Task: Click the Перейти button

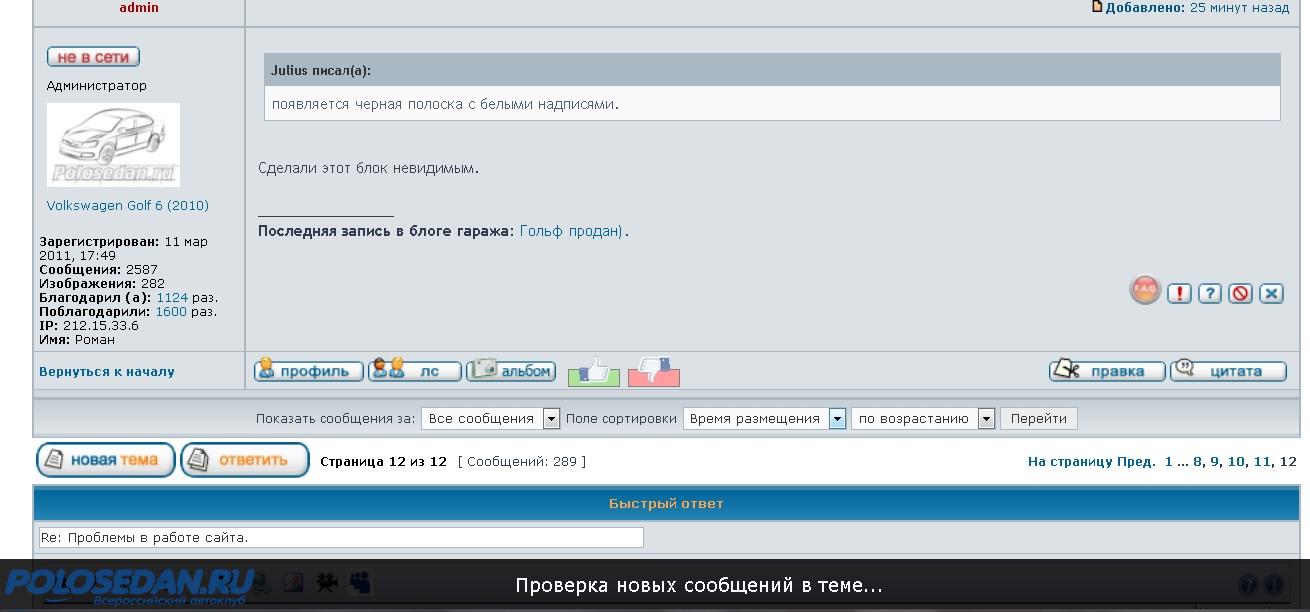Action: tap(1038, 419)
